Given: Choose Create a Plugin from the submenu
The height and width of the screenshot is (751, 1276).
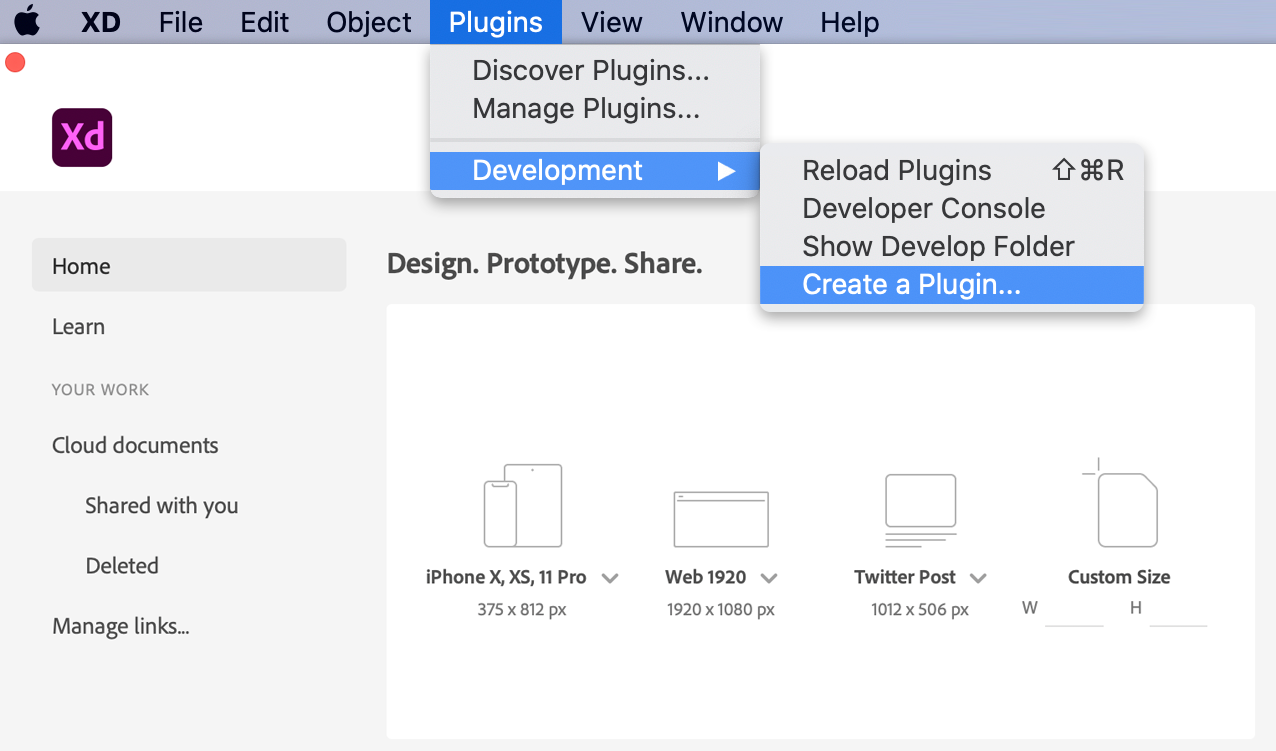Looking at the screenshot, I should 911,284.
